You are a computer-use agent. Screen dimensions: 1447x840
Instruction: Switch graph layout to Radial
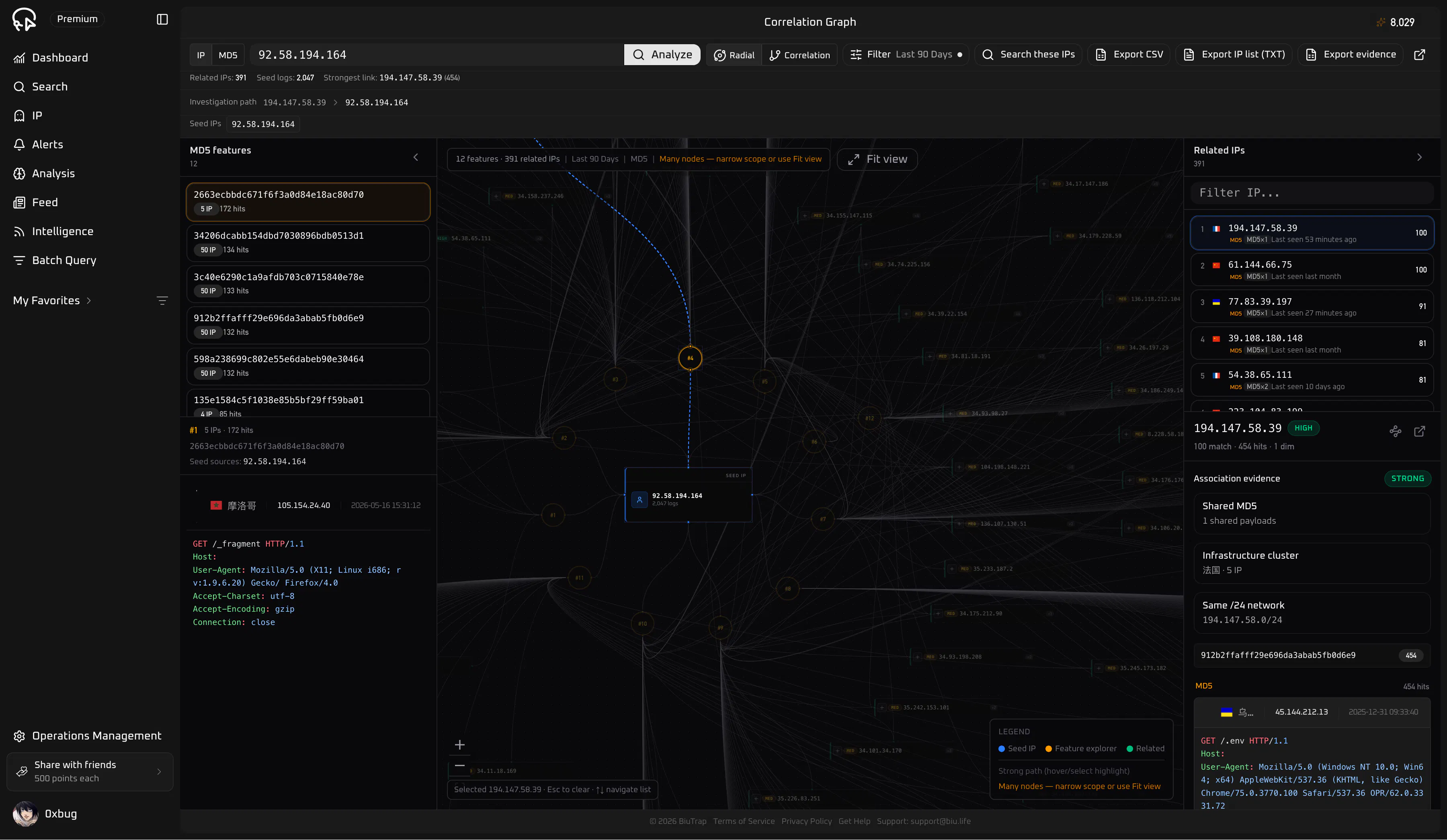click(734, 55)
